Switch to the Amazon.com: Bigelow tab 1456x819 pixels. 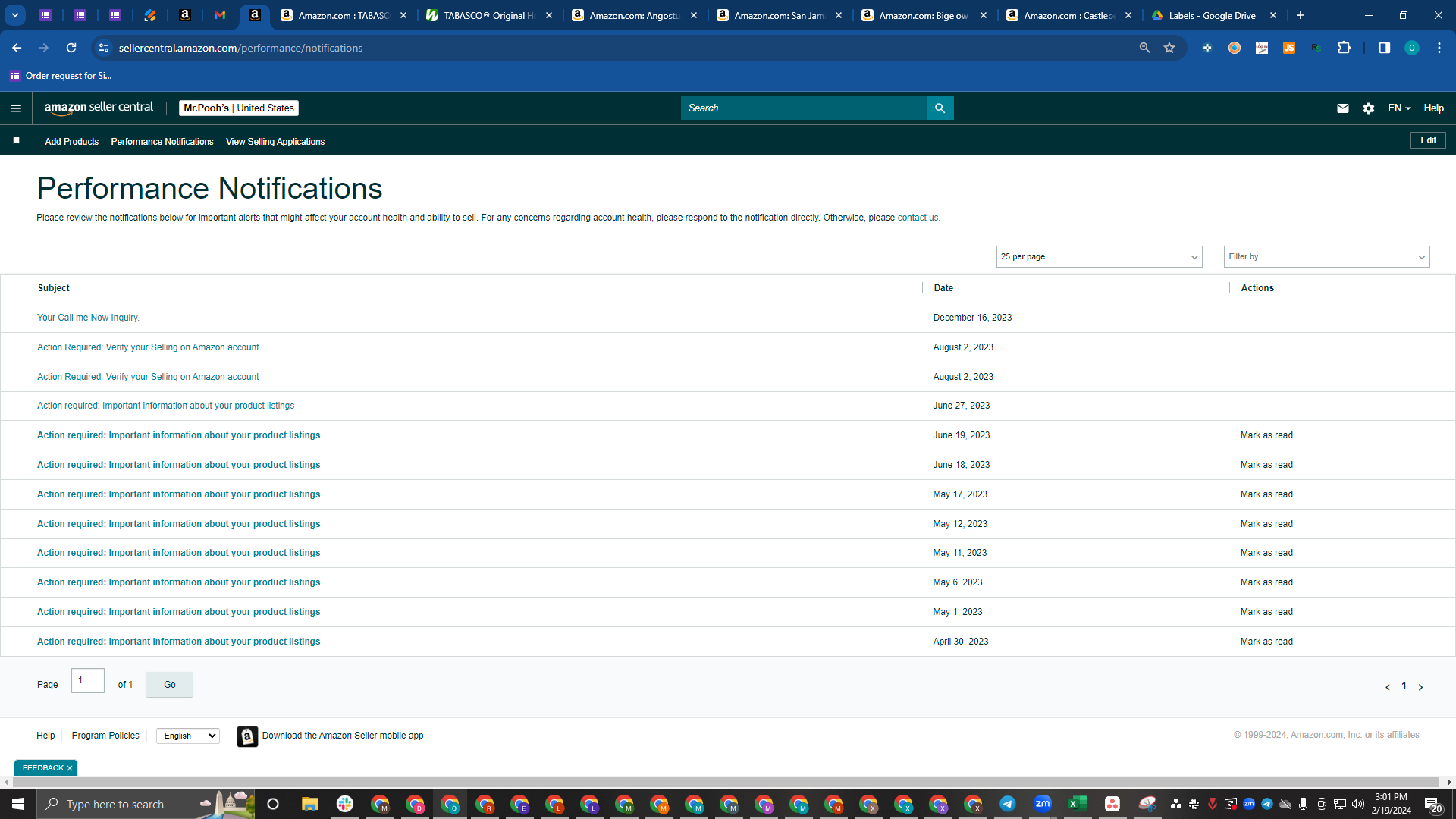(924, 15)
